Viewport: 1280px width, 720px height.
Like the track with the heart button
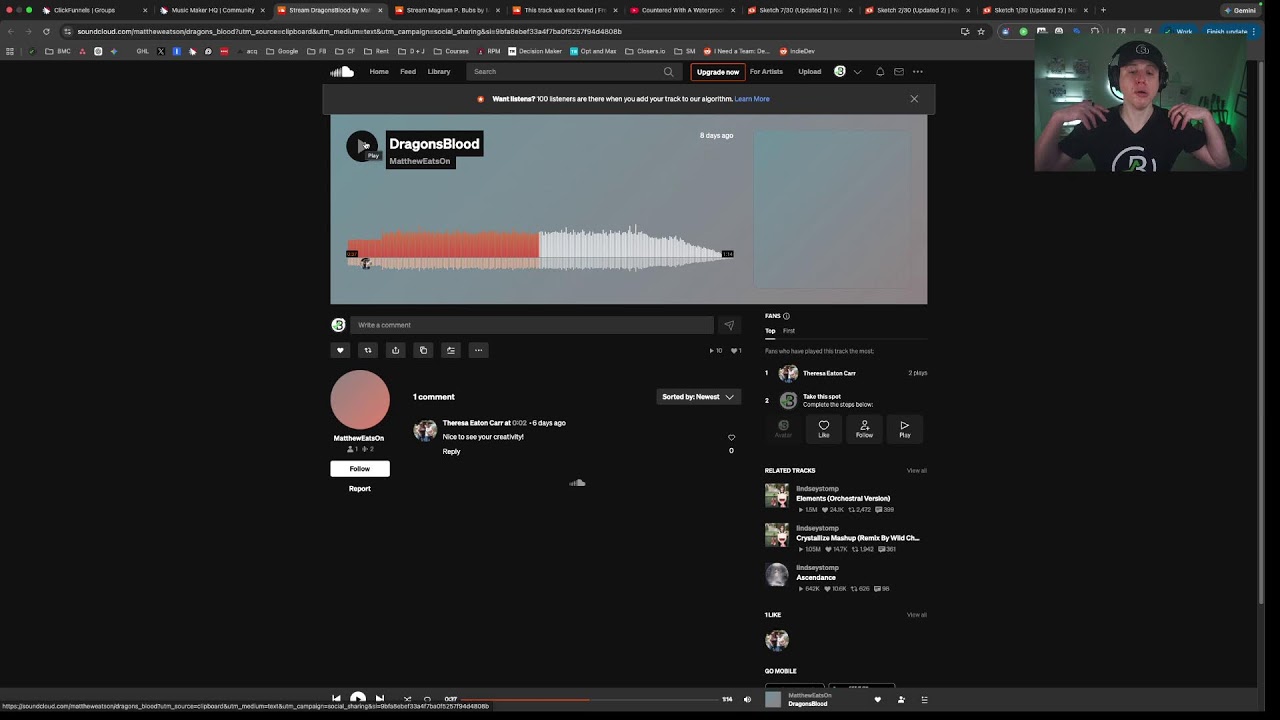pos(340,350)
